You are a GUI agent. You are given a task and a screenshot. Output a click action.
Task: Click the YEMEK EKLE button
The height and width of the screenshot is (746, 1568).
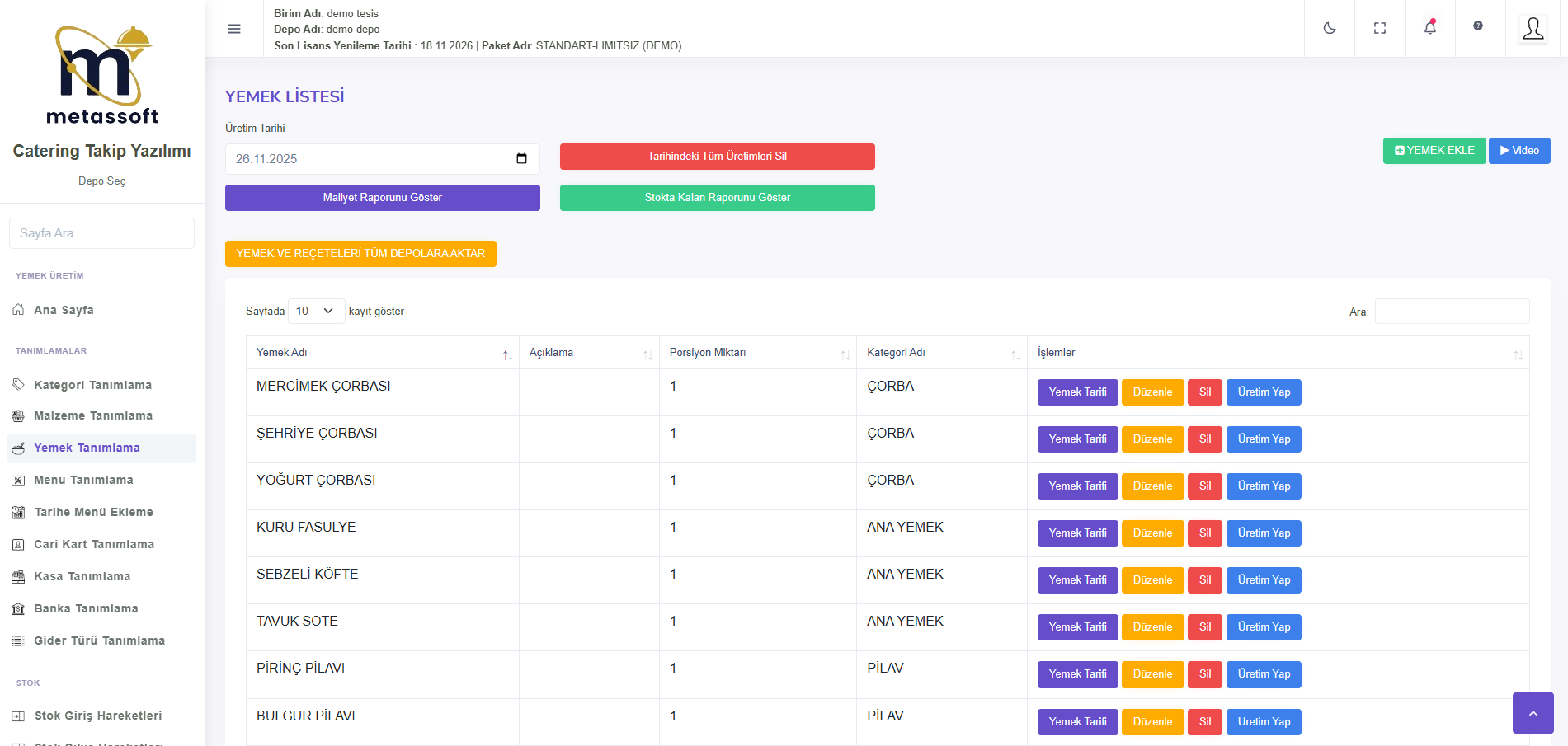pyautogui.click(x=1434, y=151)
